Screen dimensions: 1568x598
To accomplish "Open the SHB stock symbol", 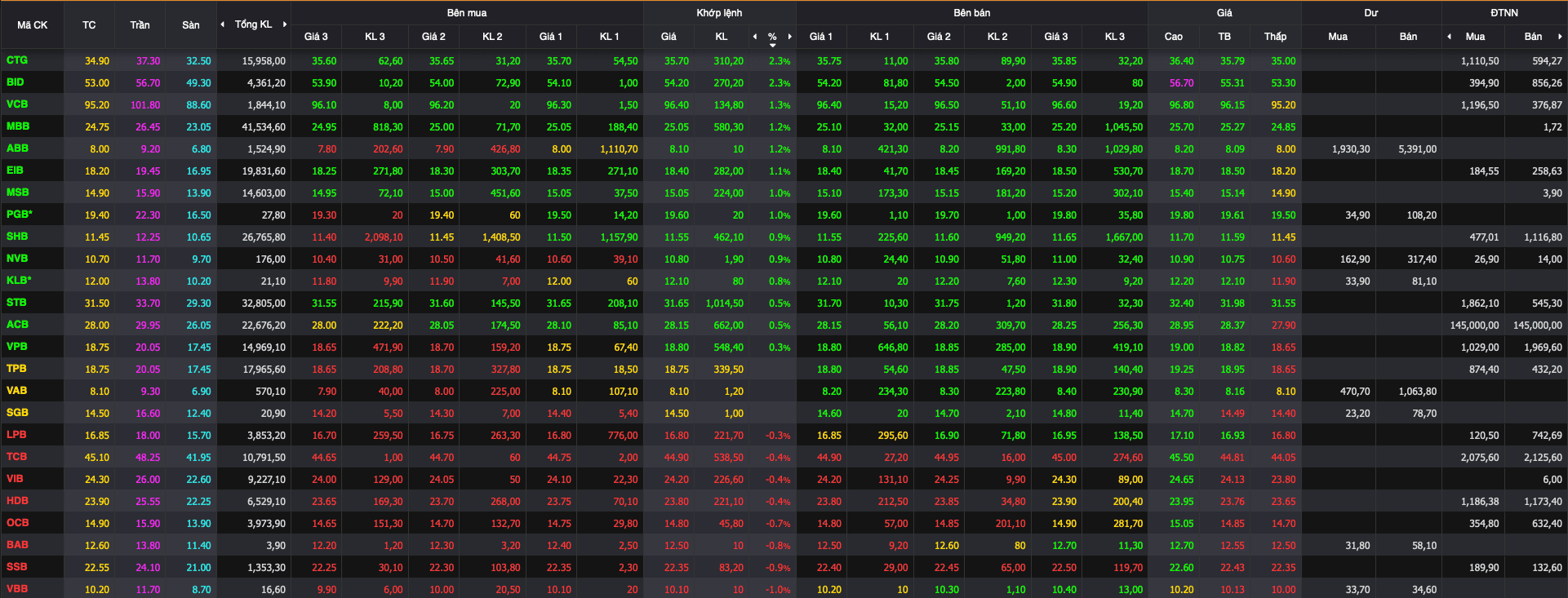I will 17,237.
